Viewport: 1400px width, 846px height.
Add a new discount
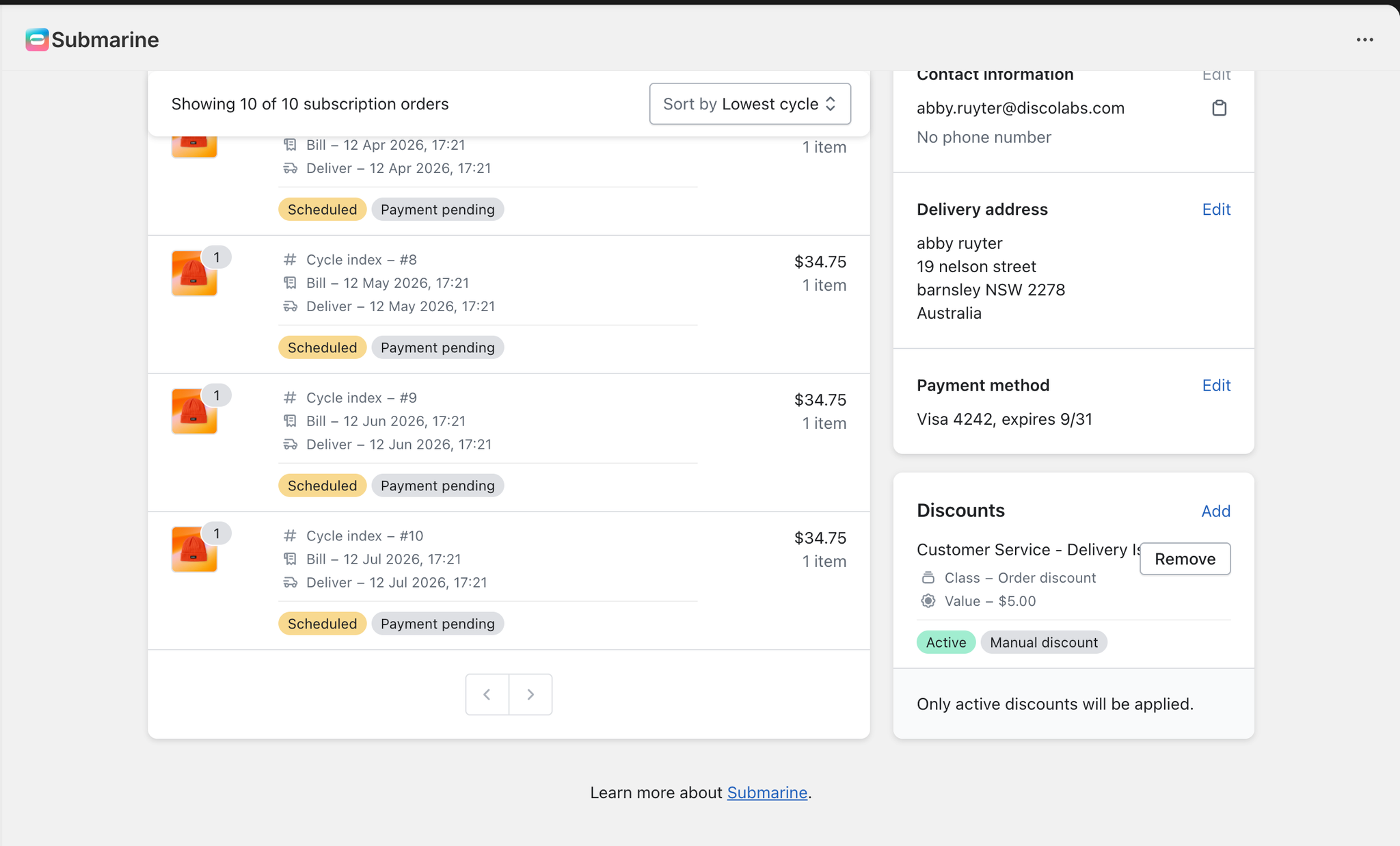1215,511
